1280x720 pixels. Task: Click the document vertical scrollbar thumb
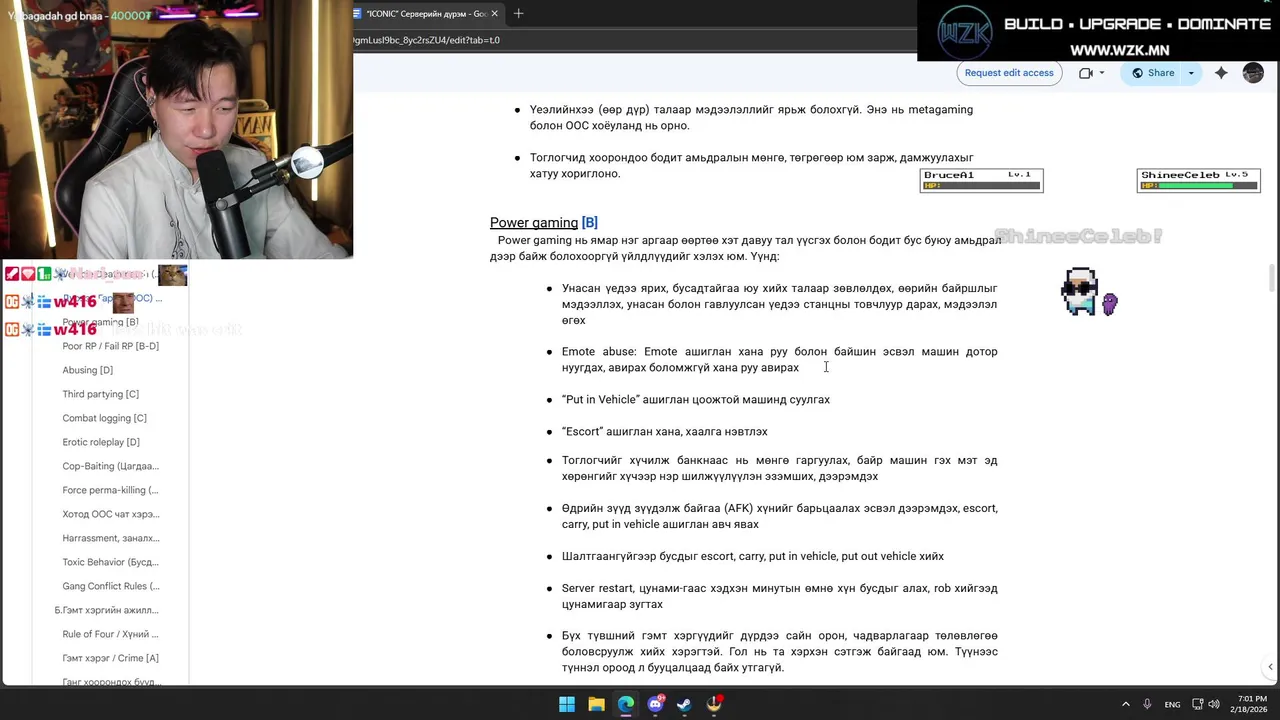(1271, 277)
